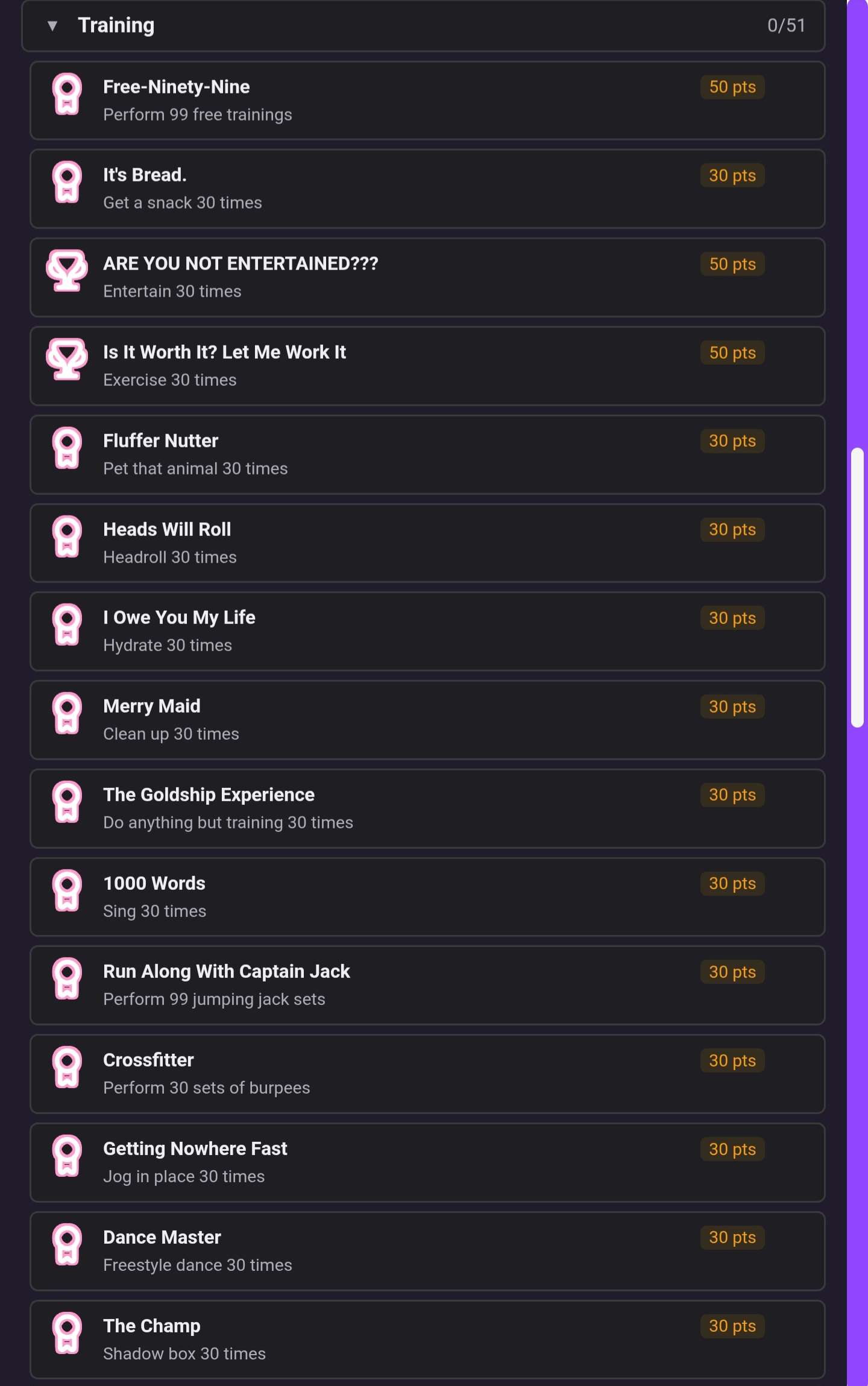Click the medal icon next to Crossfitter

pyautogui.click(x=68, y=1068)
